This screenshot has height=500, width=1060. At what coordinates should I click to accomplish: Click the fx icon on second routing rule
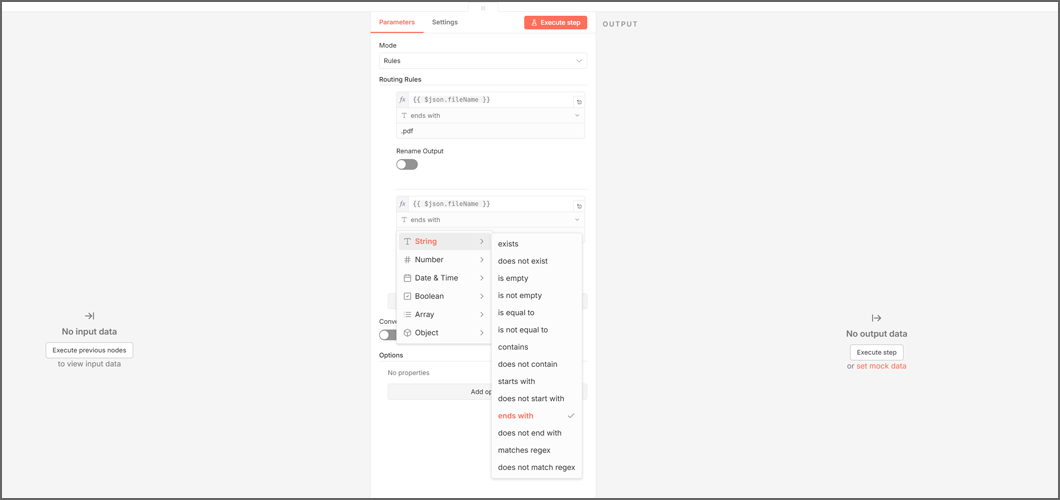(x=403, y=204)
